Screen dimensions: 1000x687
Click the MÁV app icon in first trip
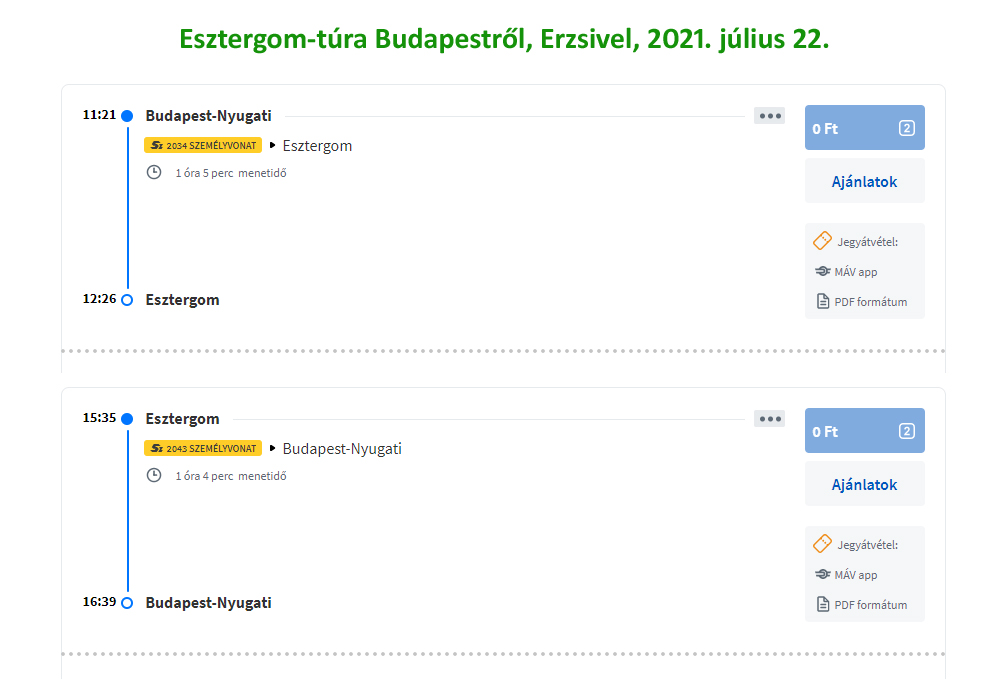click(x=823, y=271)
